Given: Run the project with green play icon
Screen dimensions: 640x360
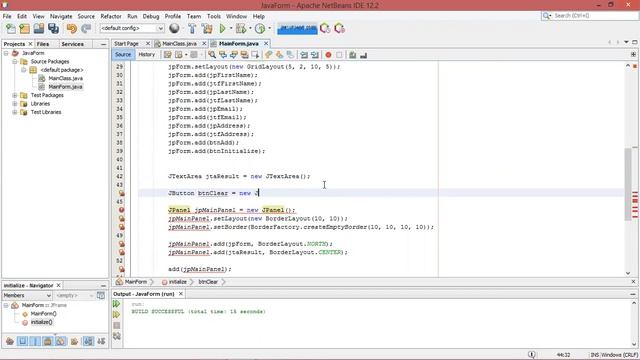Looking at the screenshot, I should click(x=222, y=28).
